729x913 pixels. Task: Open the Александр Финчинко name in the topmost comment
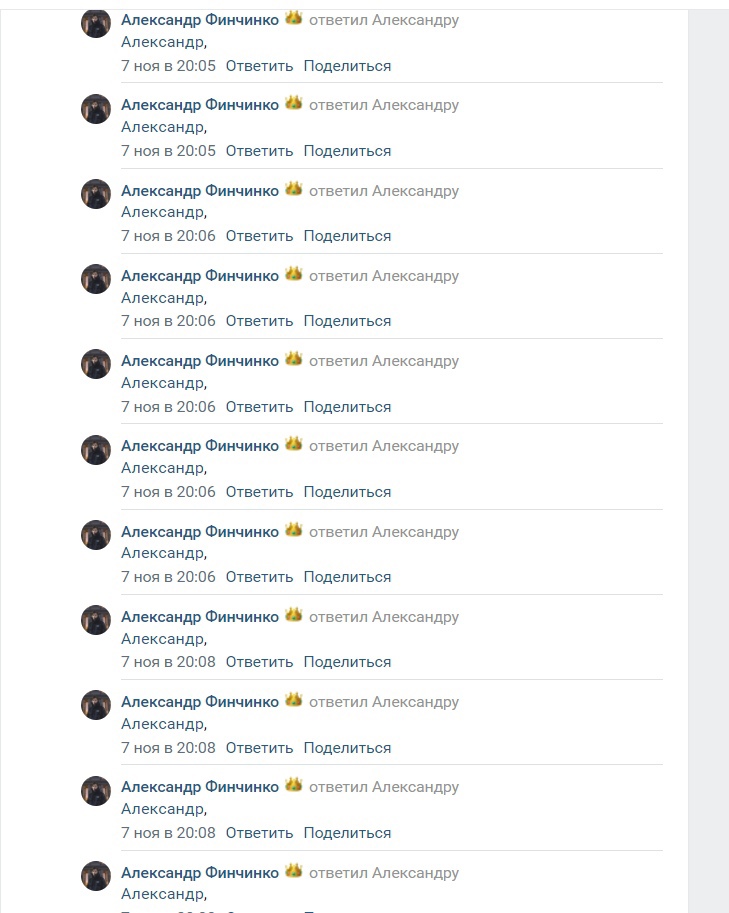[x=200, y=20]
